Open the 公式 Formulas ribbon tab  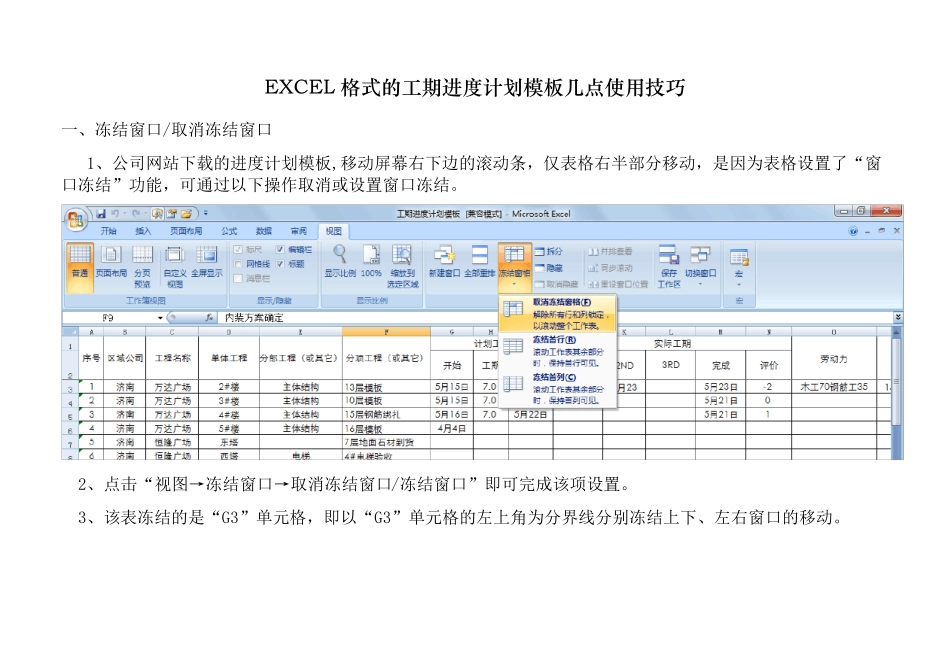[229, 231]
